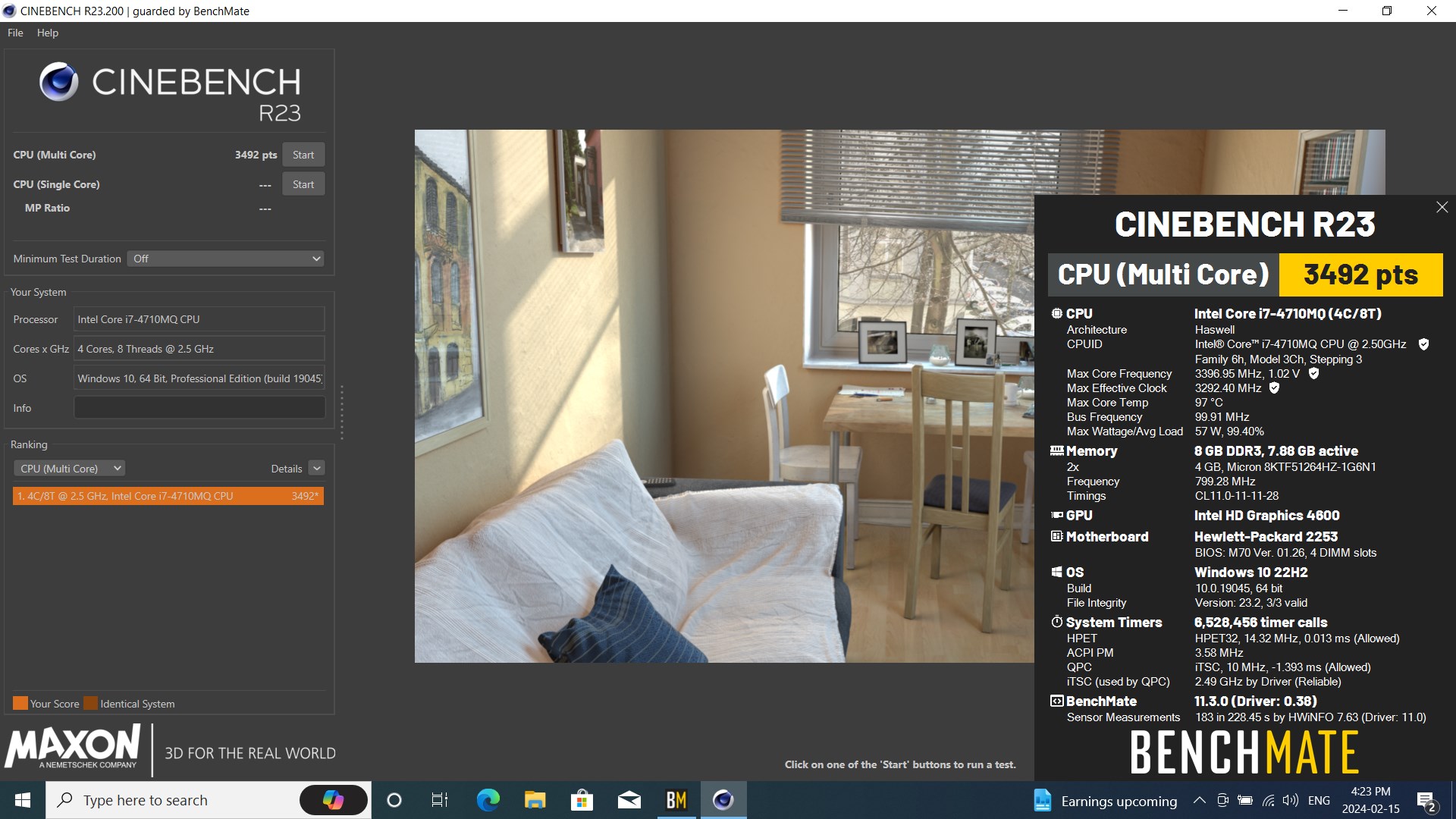Click the Meet Now tray icon
Viewport: 1456px width, 819px height.
click(x=1222, y=800)
